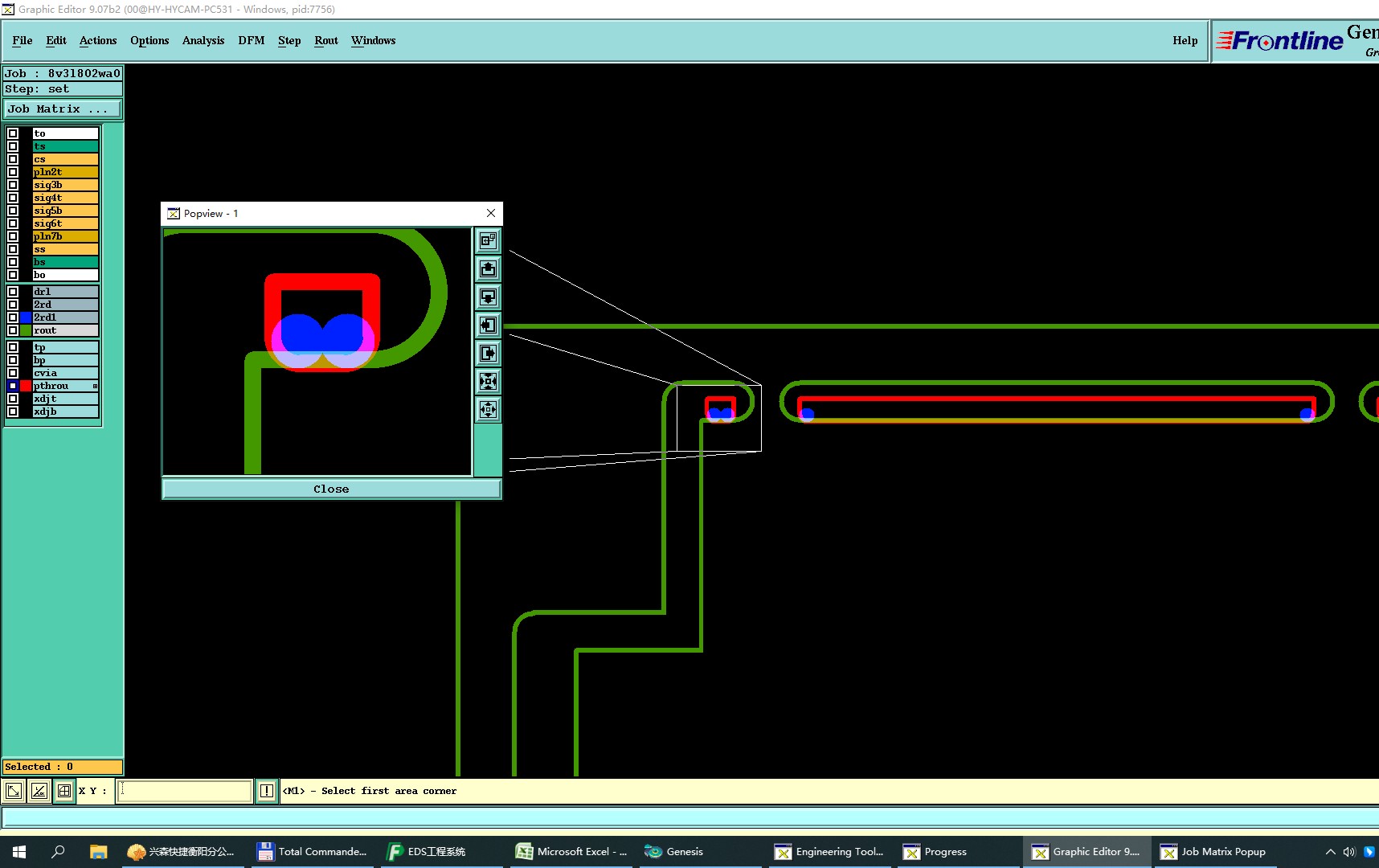The image size is (1379, 868).
Task: Switch to Genesis in taskbar
Action: (x=700, y=852)
